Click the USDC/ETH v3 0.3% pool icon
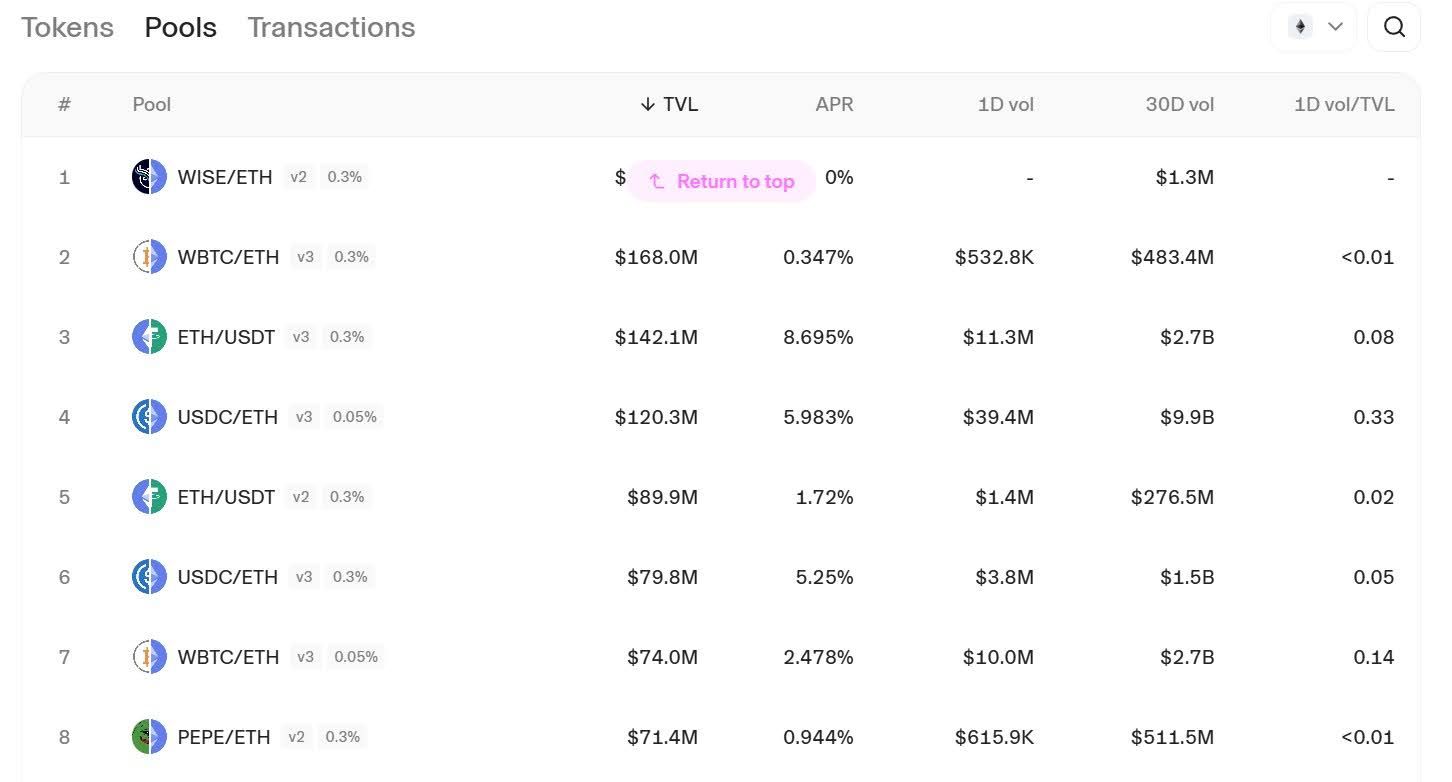This screenshot has height=782, width=1452. [x=149, y=577]
